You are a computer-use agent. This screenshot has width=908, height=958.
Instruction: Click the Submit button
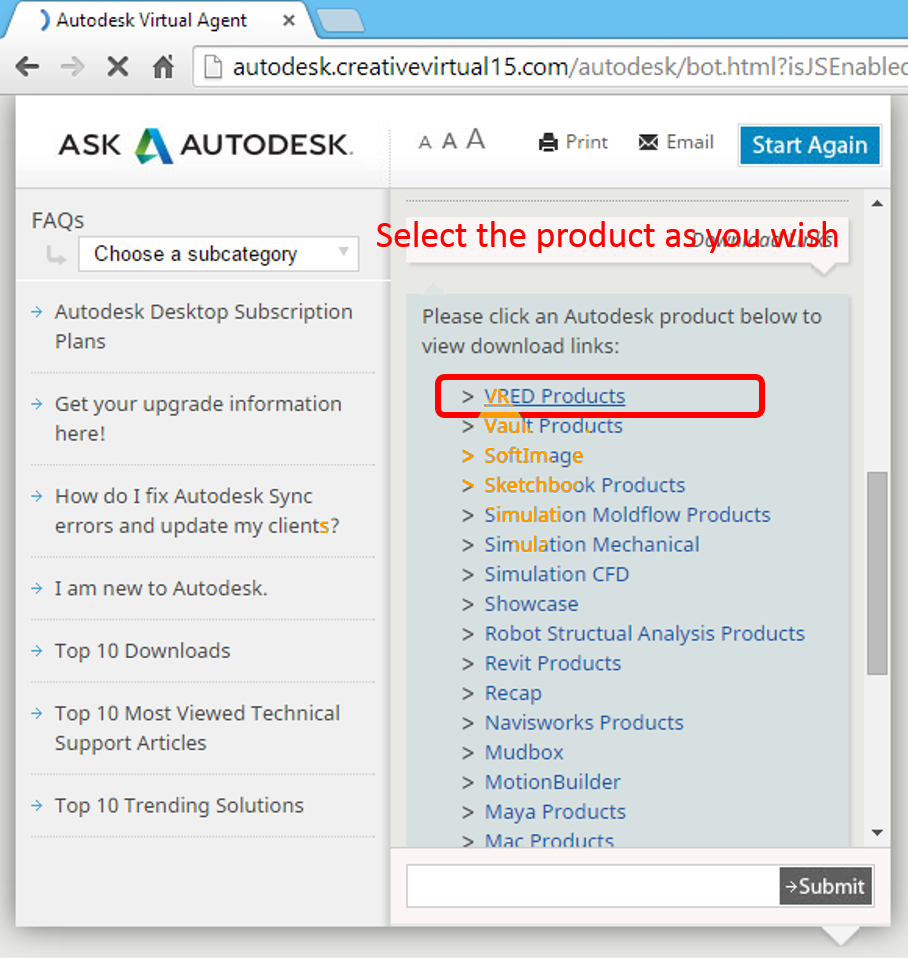(x=826, y=886)
